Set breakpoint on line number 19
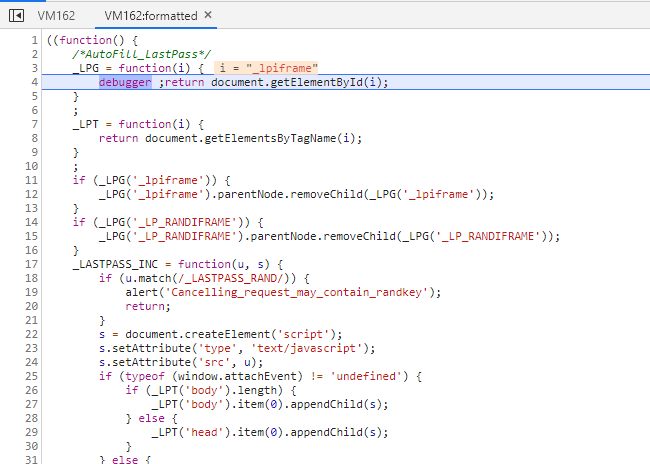Screen dimensions: 650x464 point(32,292)
